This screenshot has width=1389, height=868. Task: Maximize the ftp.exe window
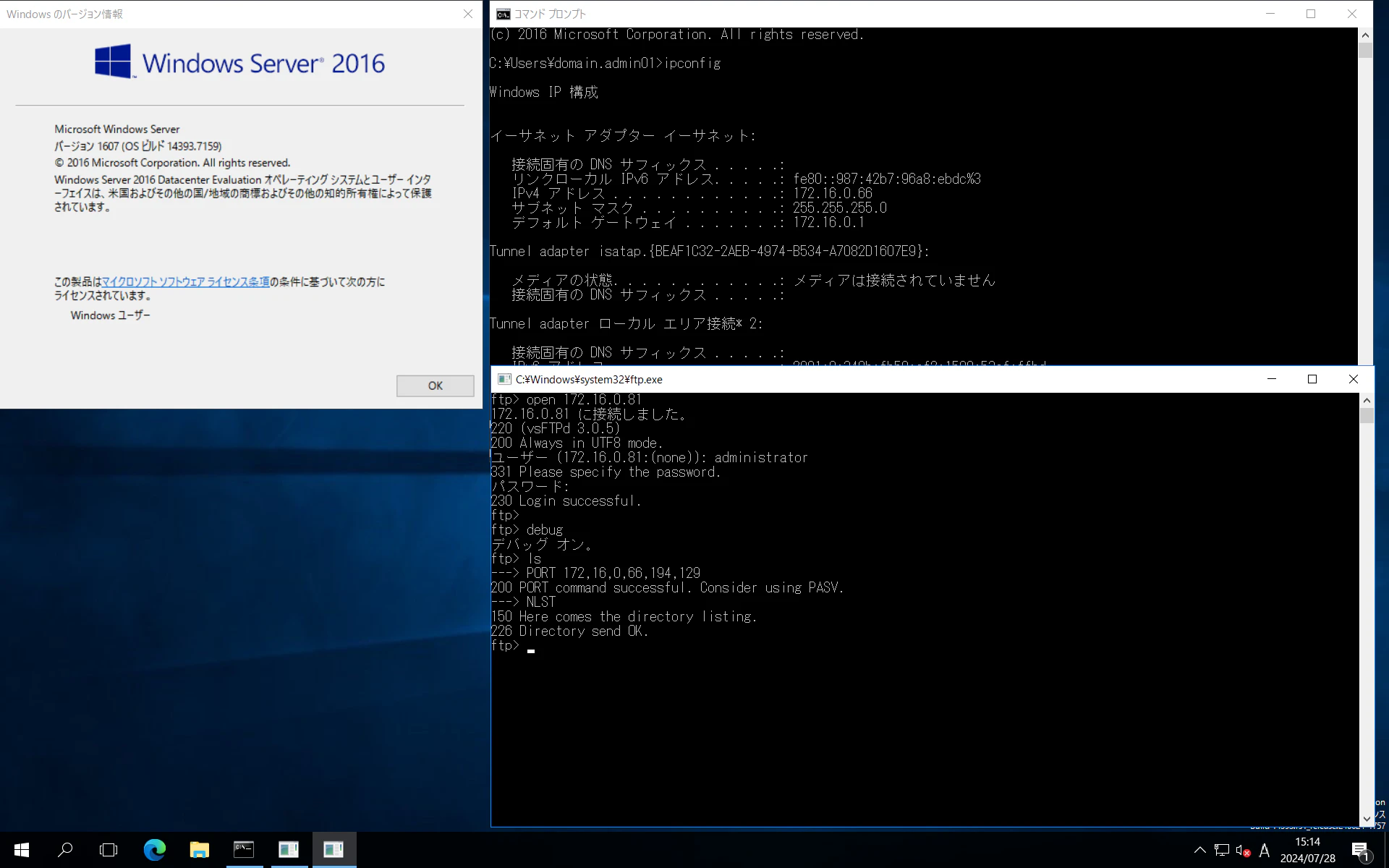tap(1312, 379)
